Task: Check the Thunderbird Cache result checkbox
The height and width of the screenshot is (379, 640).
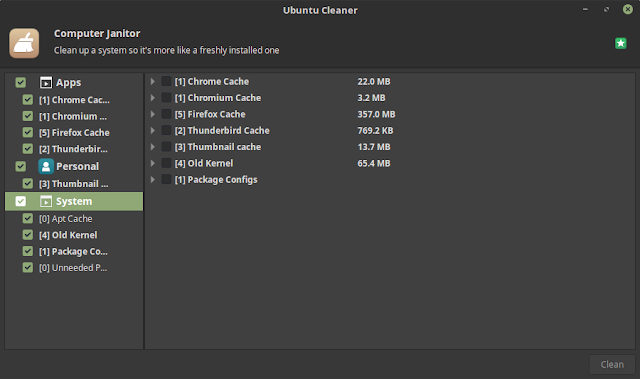Action: [x=166, y=130]
